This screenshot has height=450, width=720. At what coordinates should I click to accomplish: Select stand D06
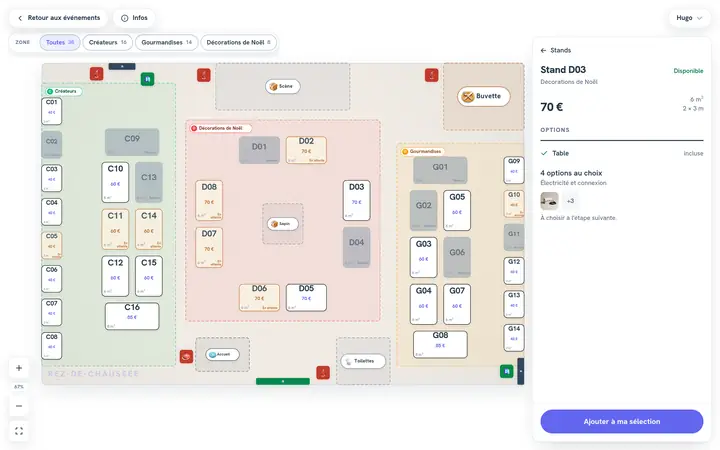259,298
